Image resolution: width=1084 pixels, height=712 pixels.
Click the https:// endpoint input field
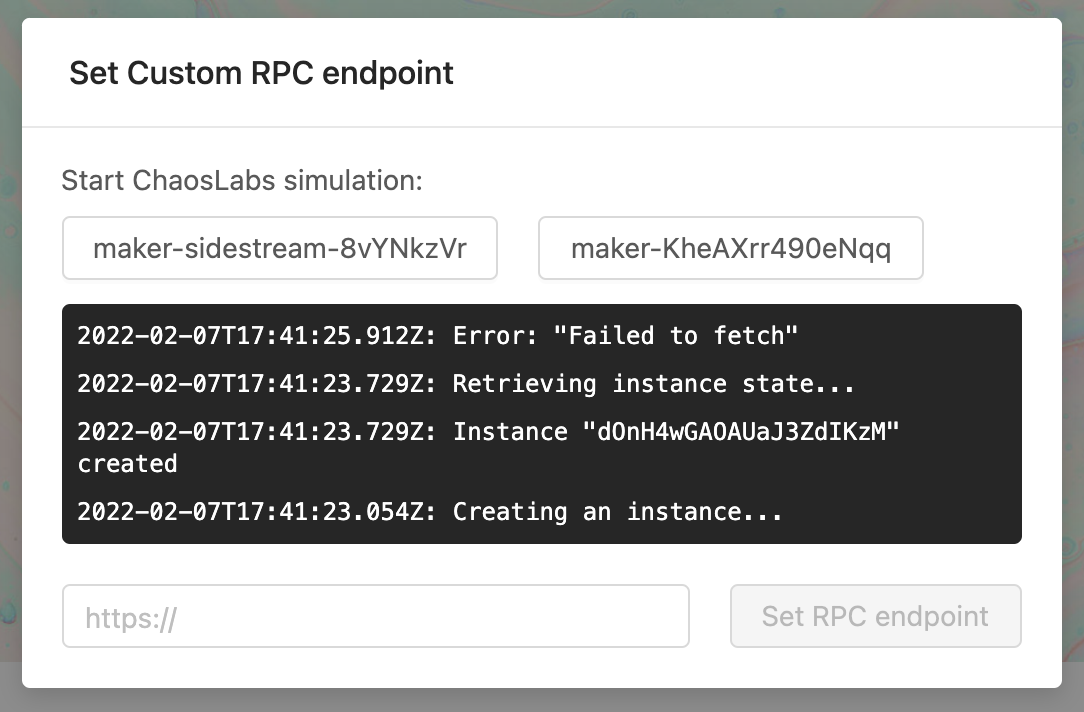[376, 616]
